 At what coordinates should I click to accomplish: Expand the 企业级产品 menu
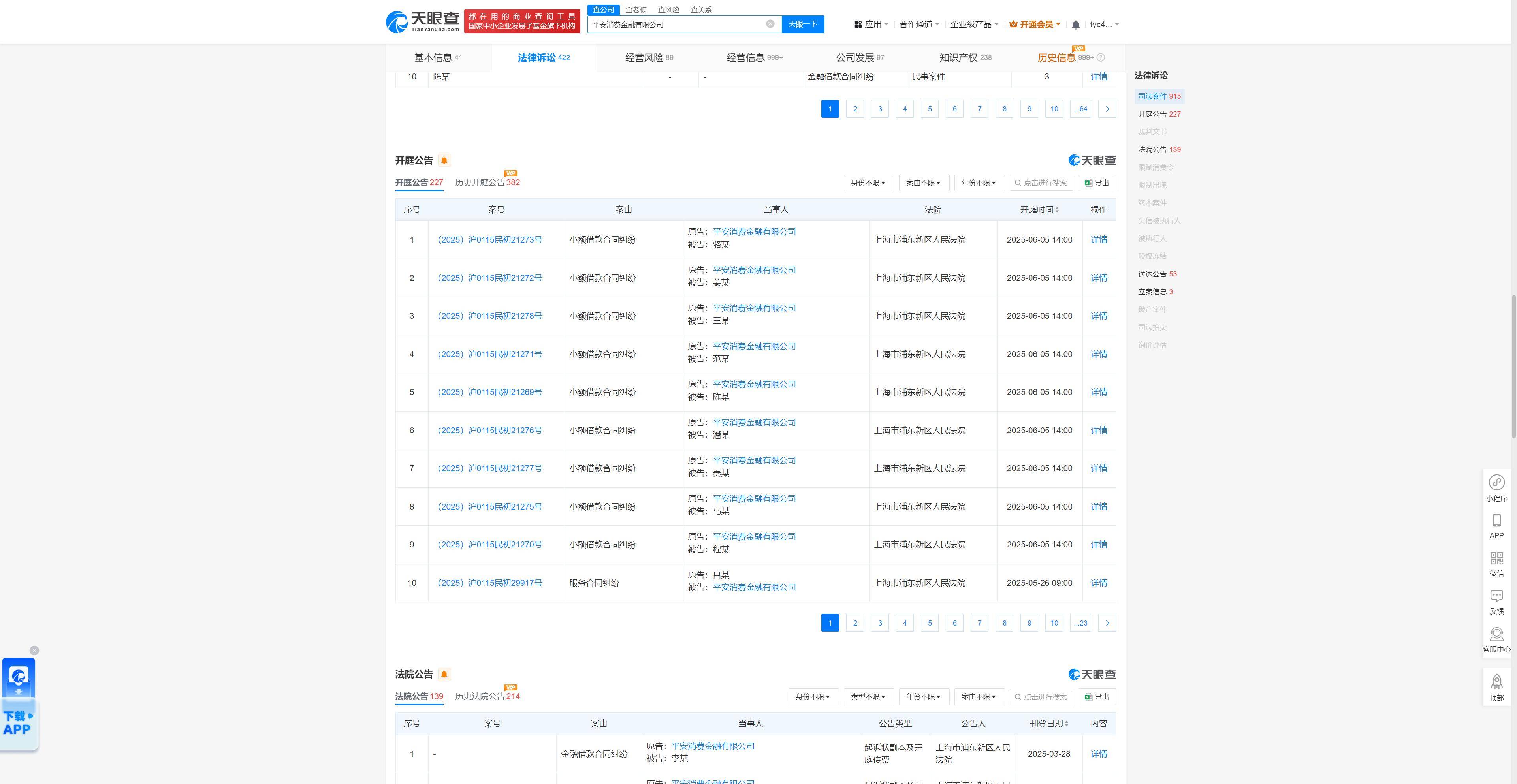coord(974,24)
